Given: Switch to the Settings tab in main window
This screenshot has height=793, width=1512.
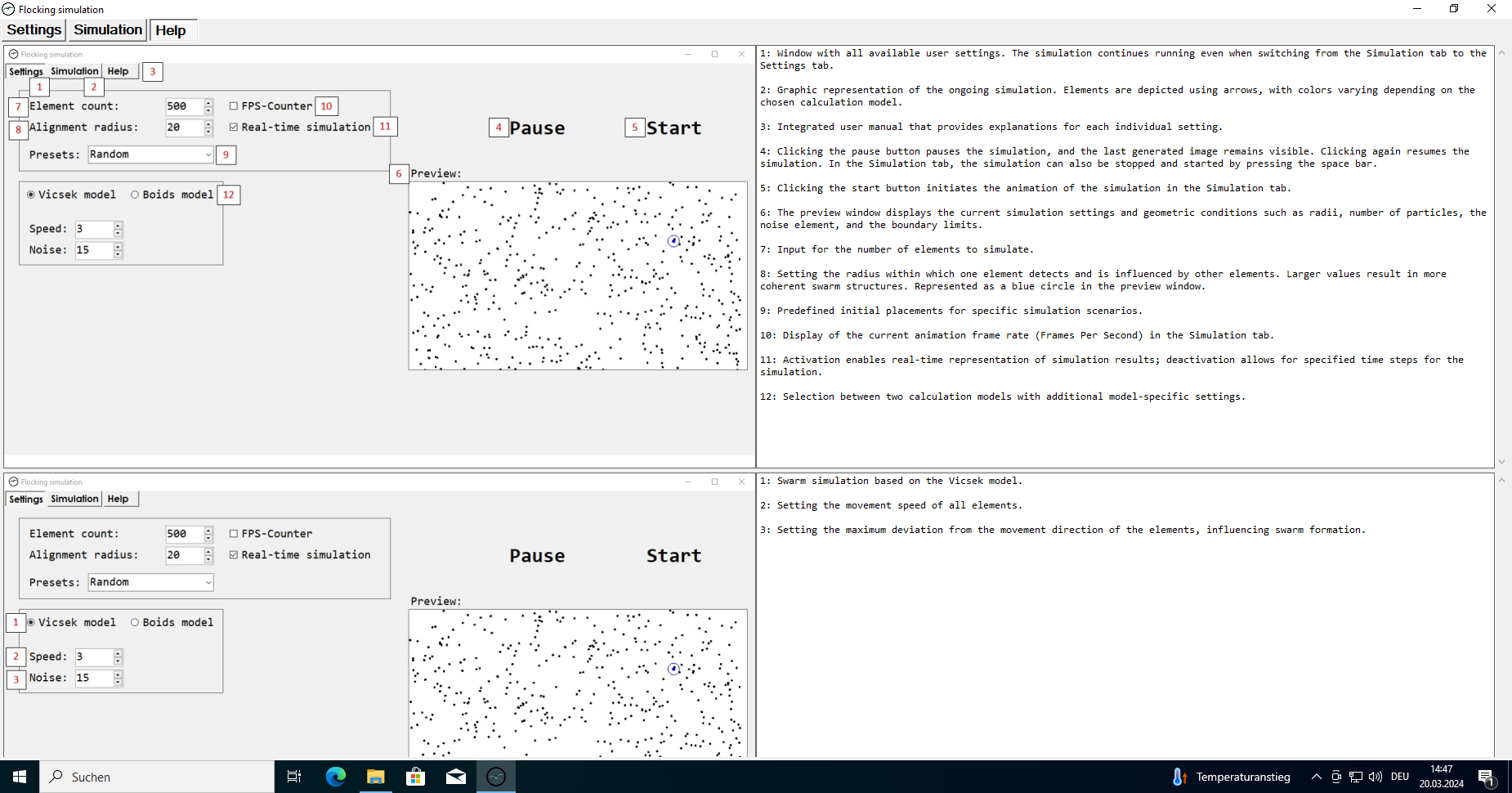Looking at the screenshot, I should [x=34, y=30].
